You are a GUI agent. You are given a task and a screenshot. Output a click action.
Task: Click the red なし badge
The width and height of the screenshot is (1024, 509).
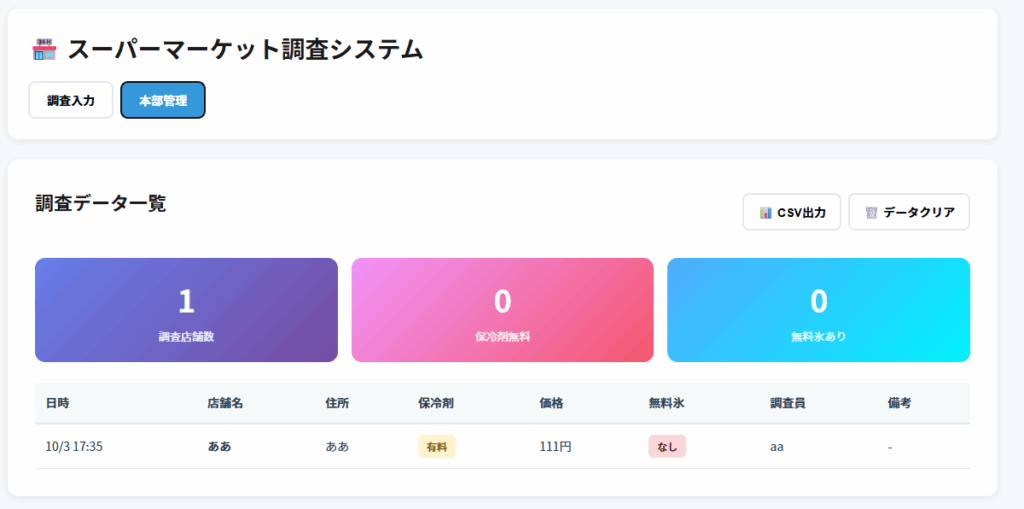point(667,446)
